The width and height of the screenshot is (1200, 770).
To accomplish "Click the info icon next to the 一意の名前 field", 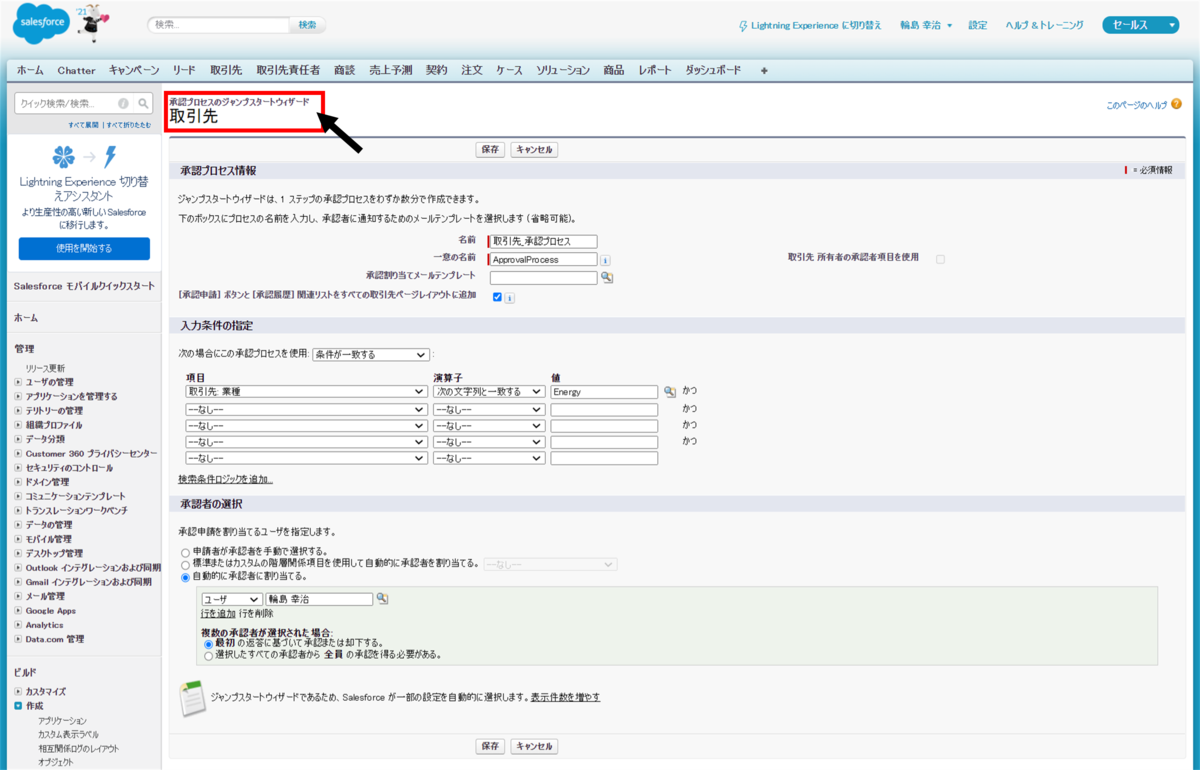I will (x=605, y=260).
